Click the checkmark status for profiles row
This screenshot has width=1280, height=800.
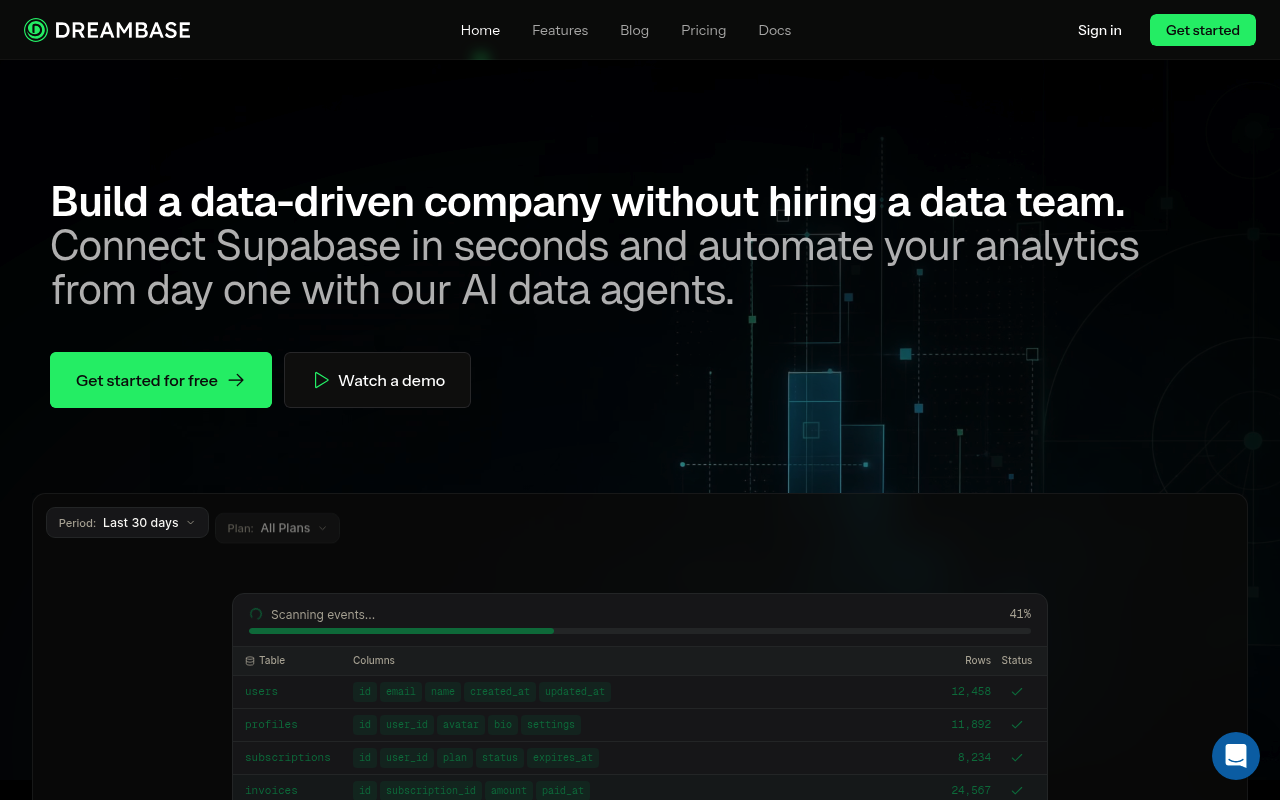click(x=1017, y=724)
